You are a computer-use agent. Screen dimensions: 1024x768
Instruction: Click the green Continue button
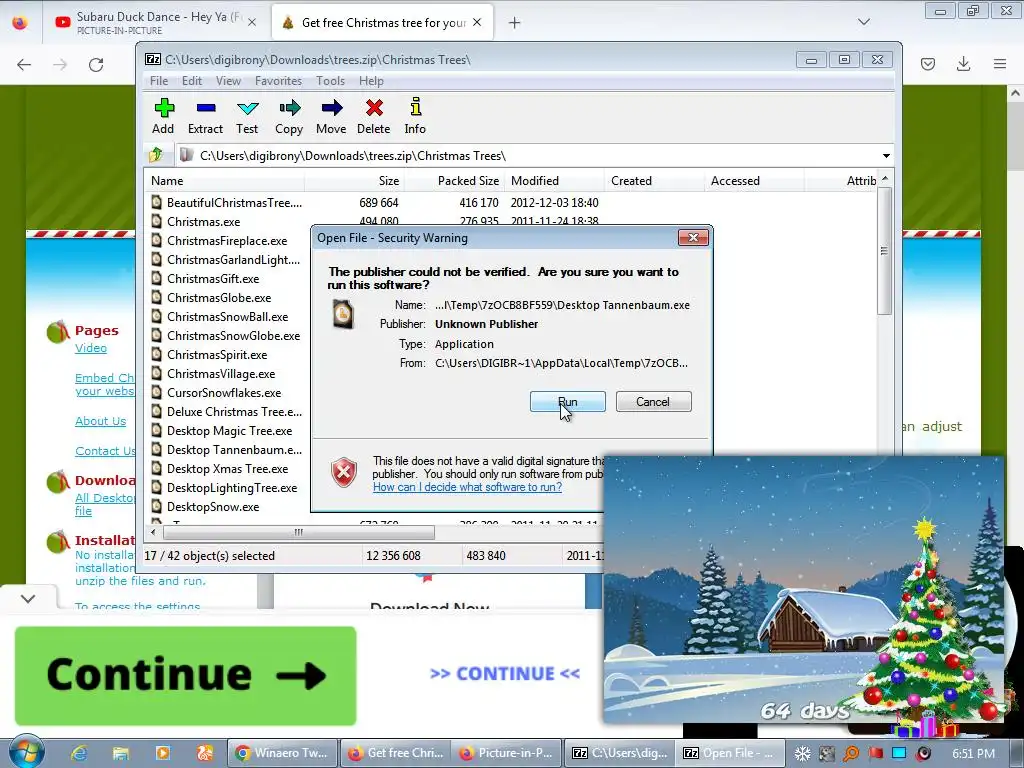[x=185, y=675]
